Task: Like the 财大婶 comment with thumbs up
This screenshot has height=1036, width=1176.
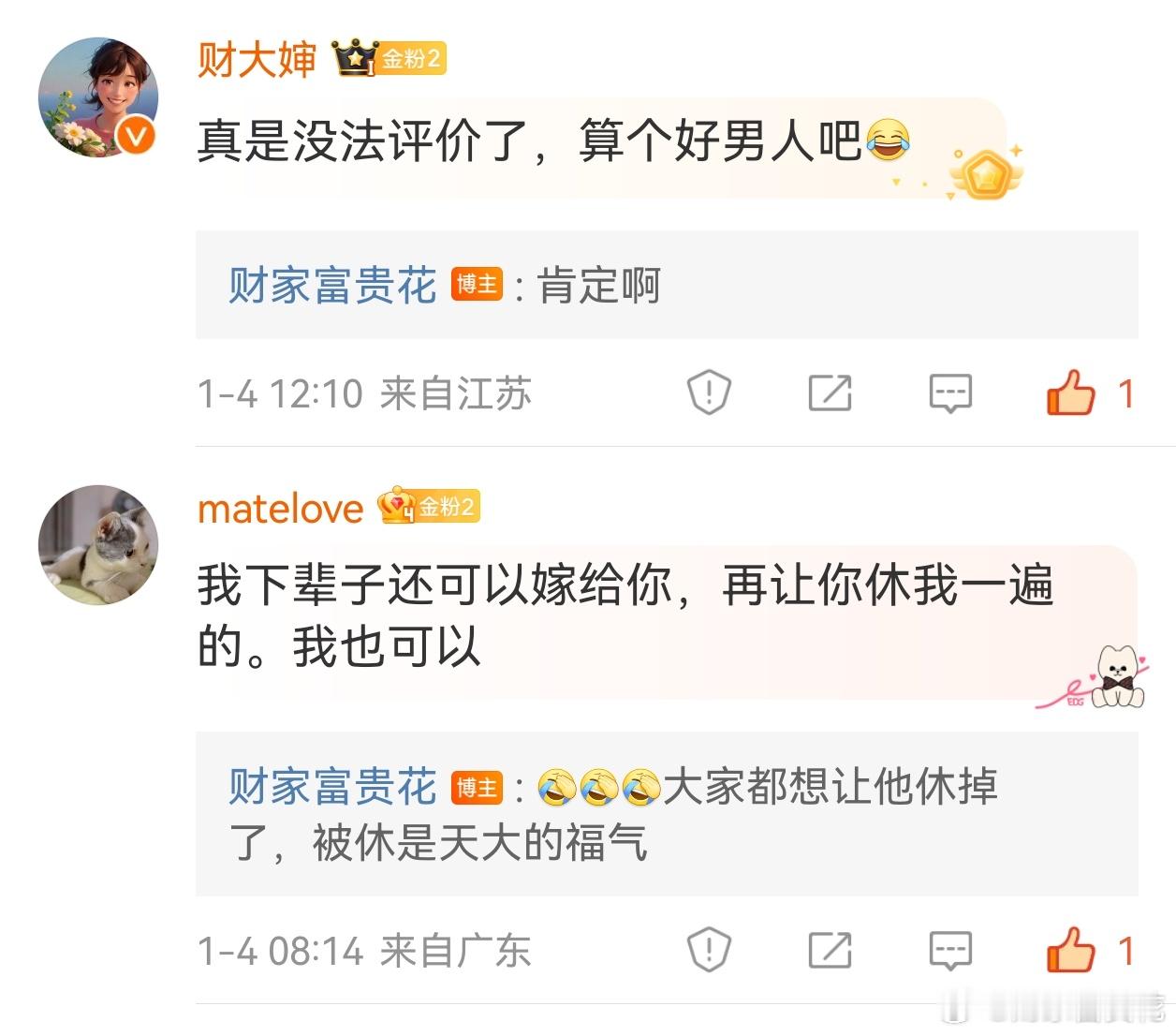Action: point(1071,392)
